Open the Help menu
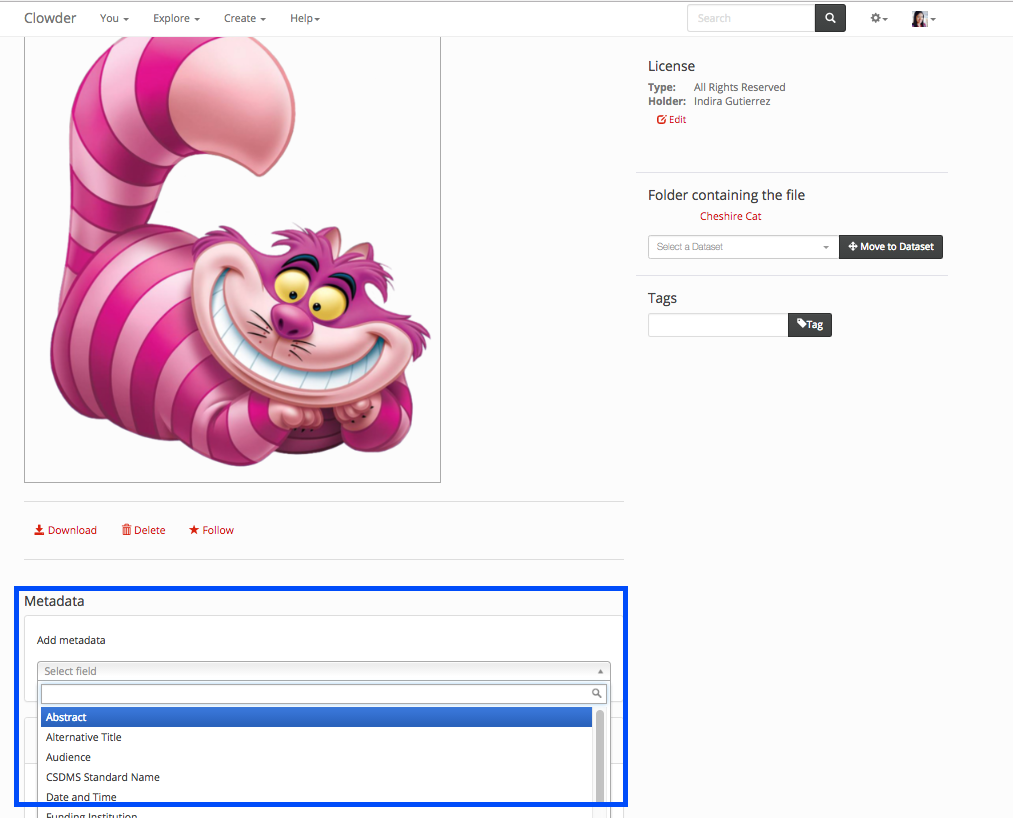1013x818 pixels. pos(305,19)
